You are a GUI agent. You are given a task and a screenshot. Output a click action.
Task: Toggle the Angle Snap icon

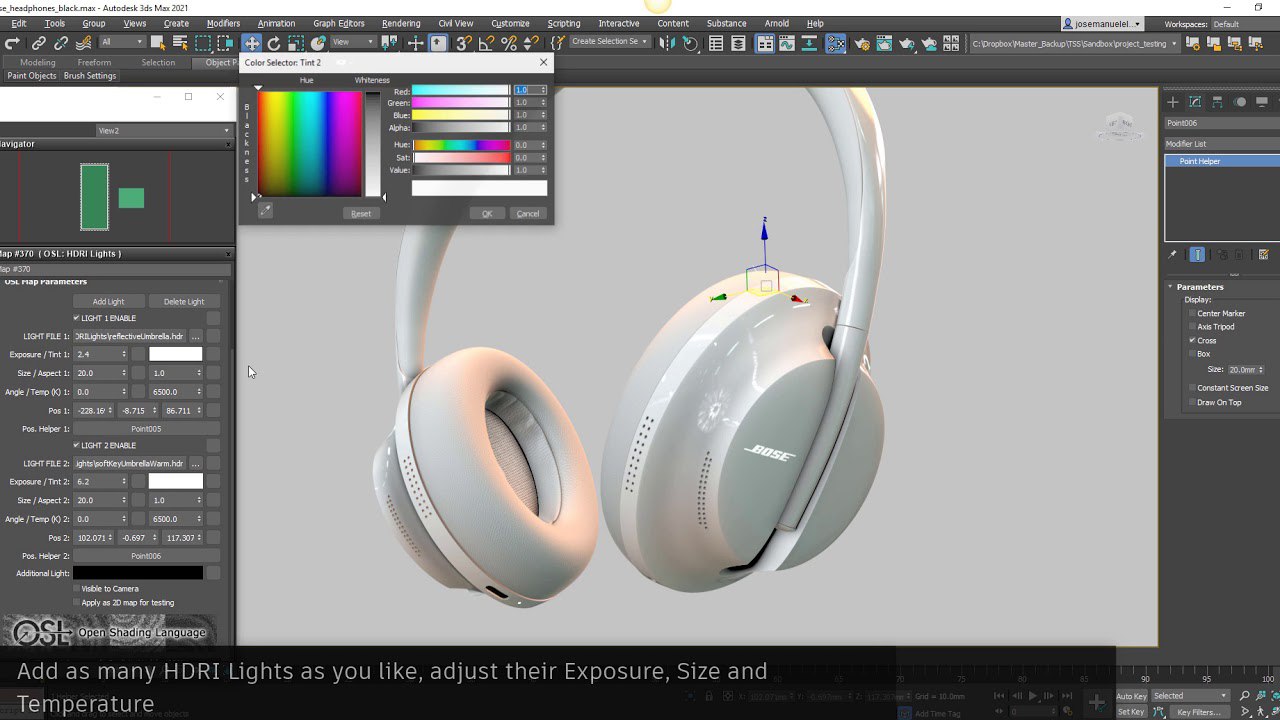(x=485, y=43)
